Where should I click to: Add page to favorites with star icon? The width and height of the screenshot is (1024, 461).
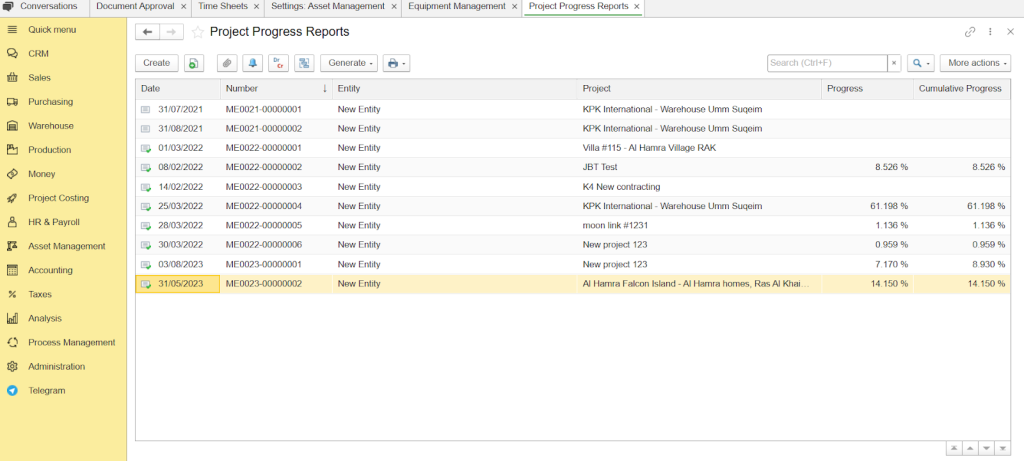(198, 32)
